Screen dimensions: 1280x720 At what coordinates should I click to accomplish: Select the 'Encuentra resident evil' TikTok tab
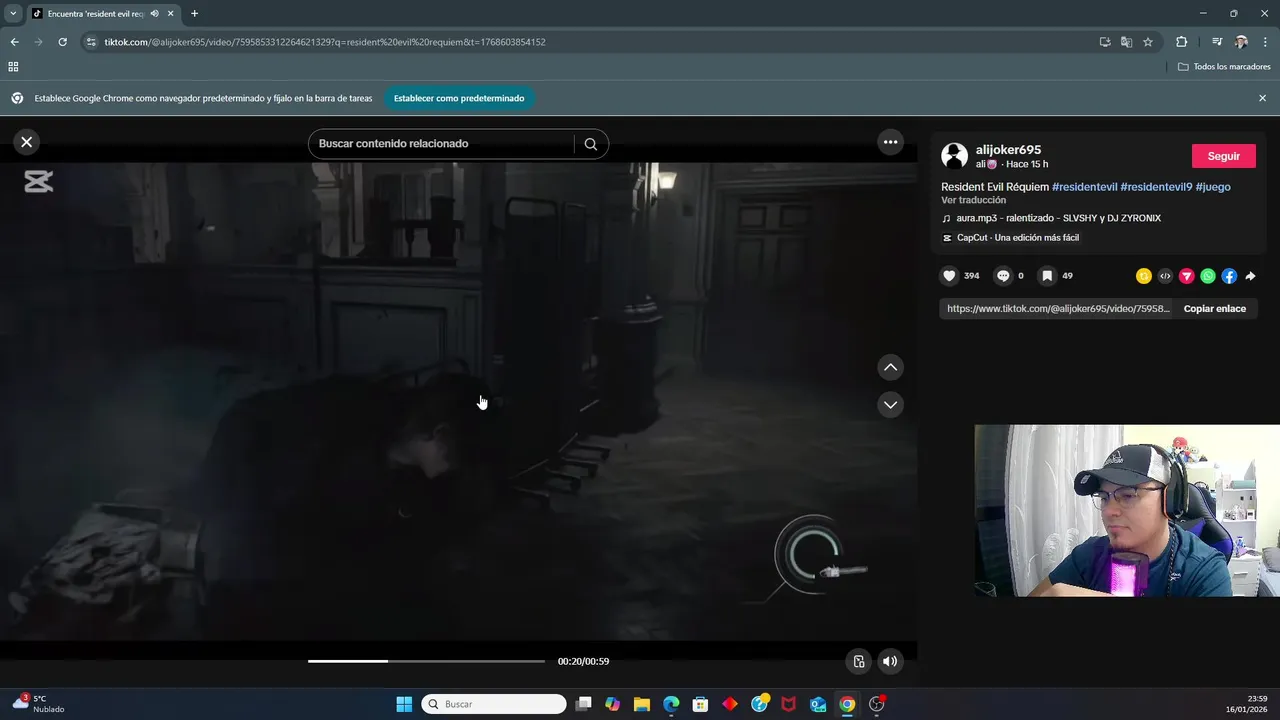pyautogui.click(x=94, y=14)
